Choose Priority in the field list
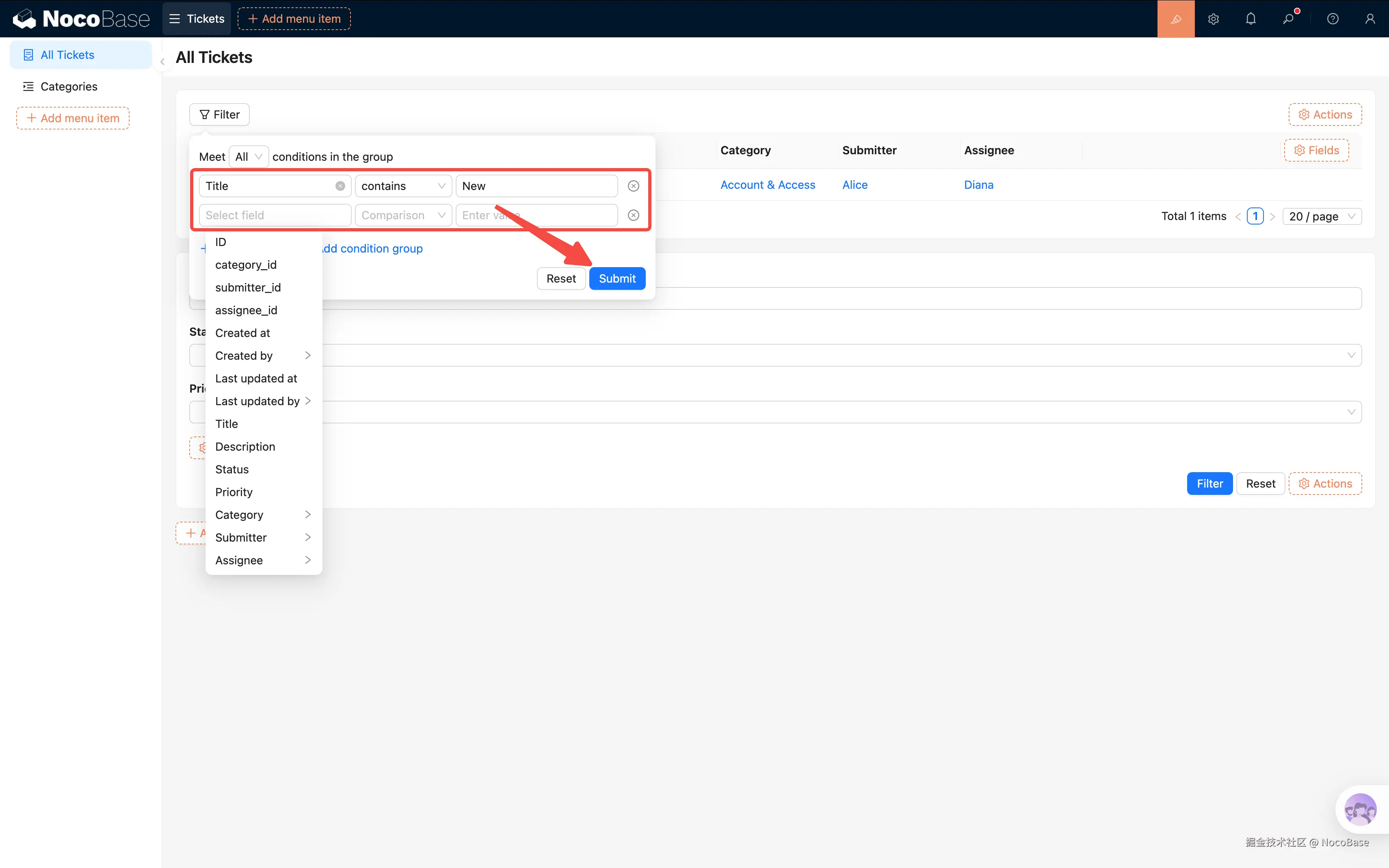The image size is (1389, 868). click(234, 492)
